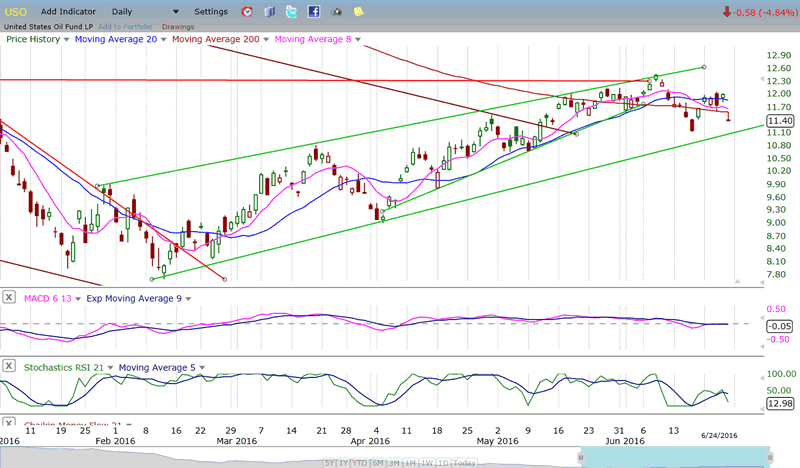Close the MACD indicator panel
The image size is (800, 468).
[x=9, y=297]
